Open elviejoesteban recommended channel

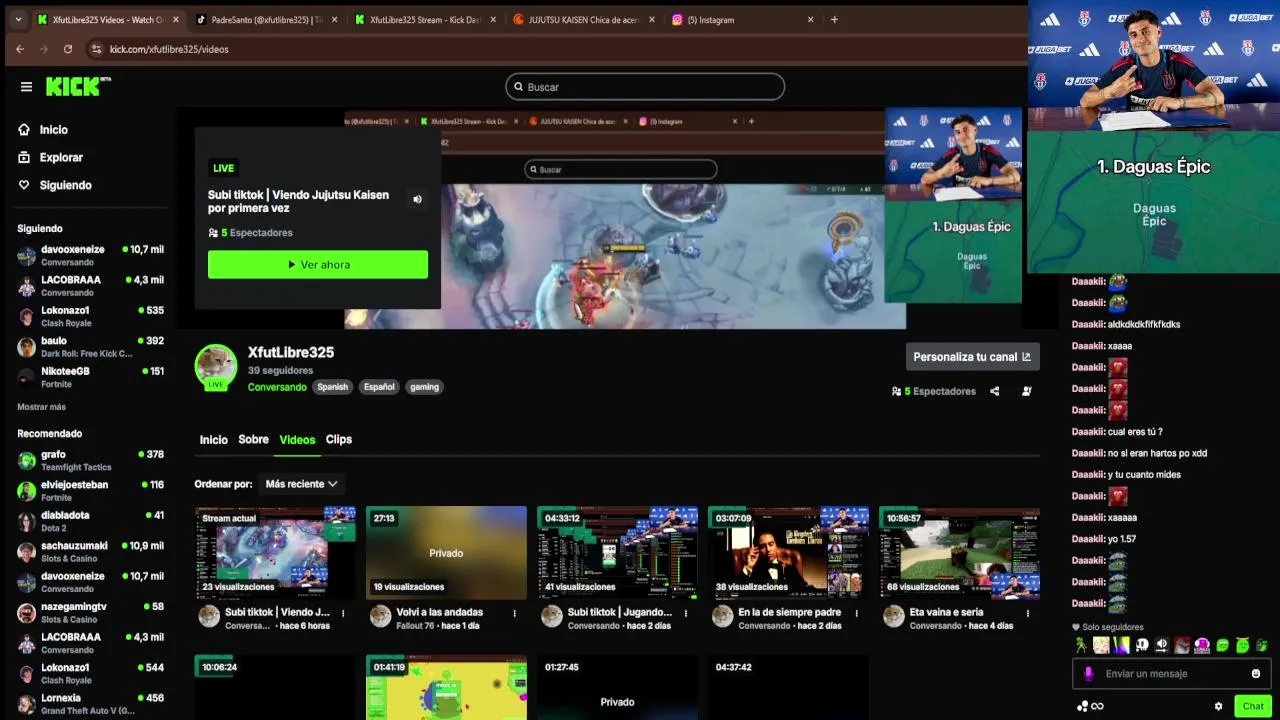coord(90,490)
